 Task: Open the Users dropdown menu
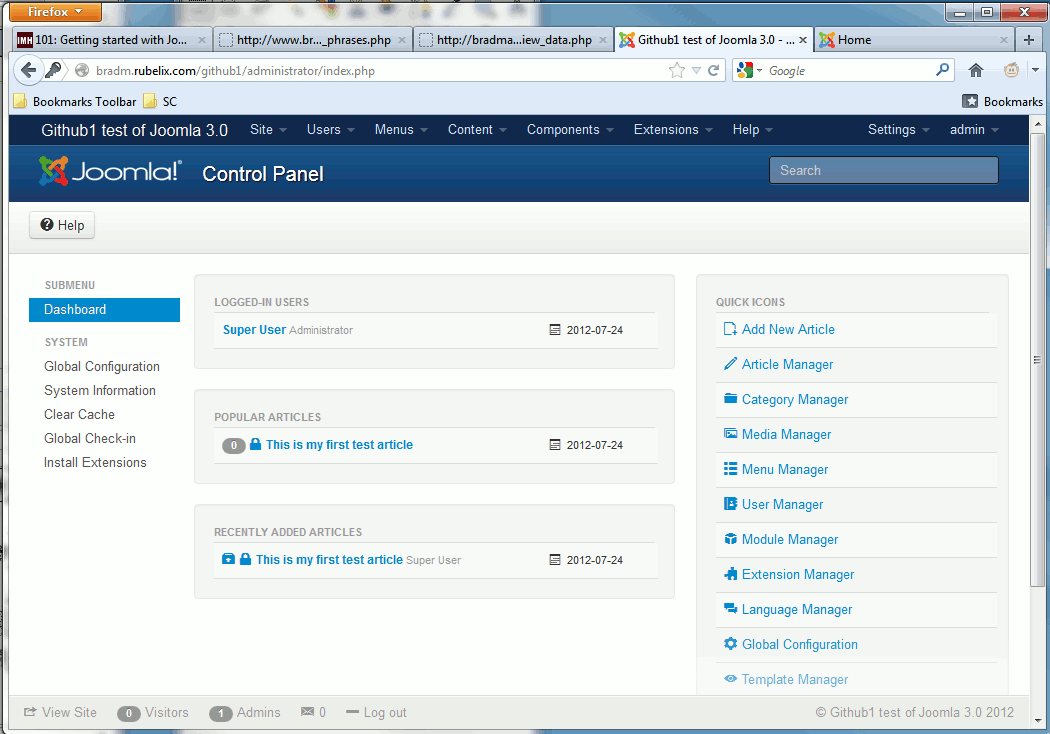[x=331, y=129]
